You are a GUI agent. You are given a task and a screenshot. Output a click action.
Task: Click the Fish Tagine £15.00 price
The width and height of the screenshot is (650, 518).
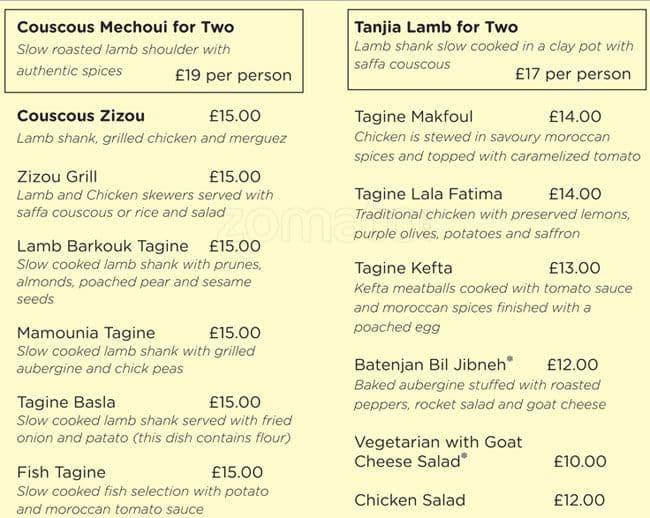[237, 472]
